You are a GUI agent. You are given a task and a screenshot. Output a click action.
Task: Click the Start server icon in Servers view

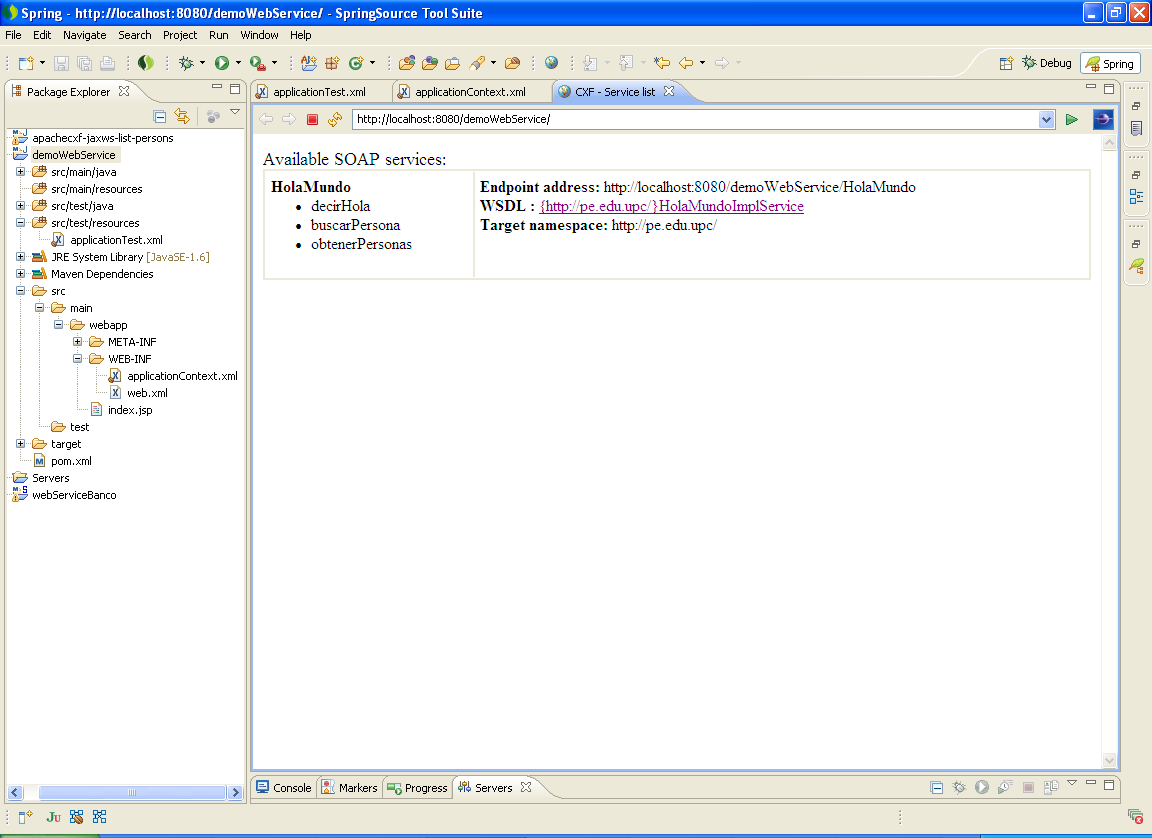(x=982, y=787)
